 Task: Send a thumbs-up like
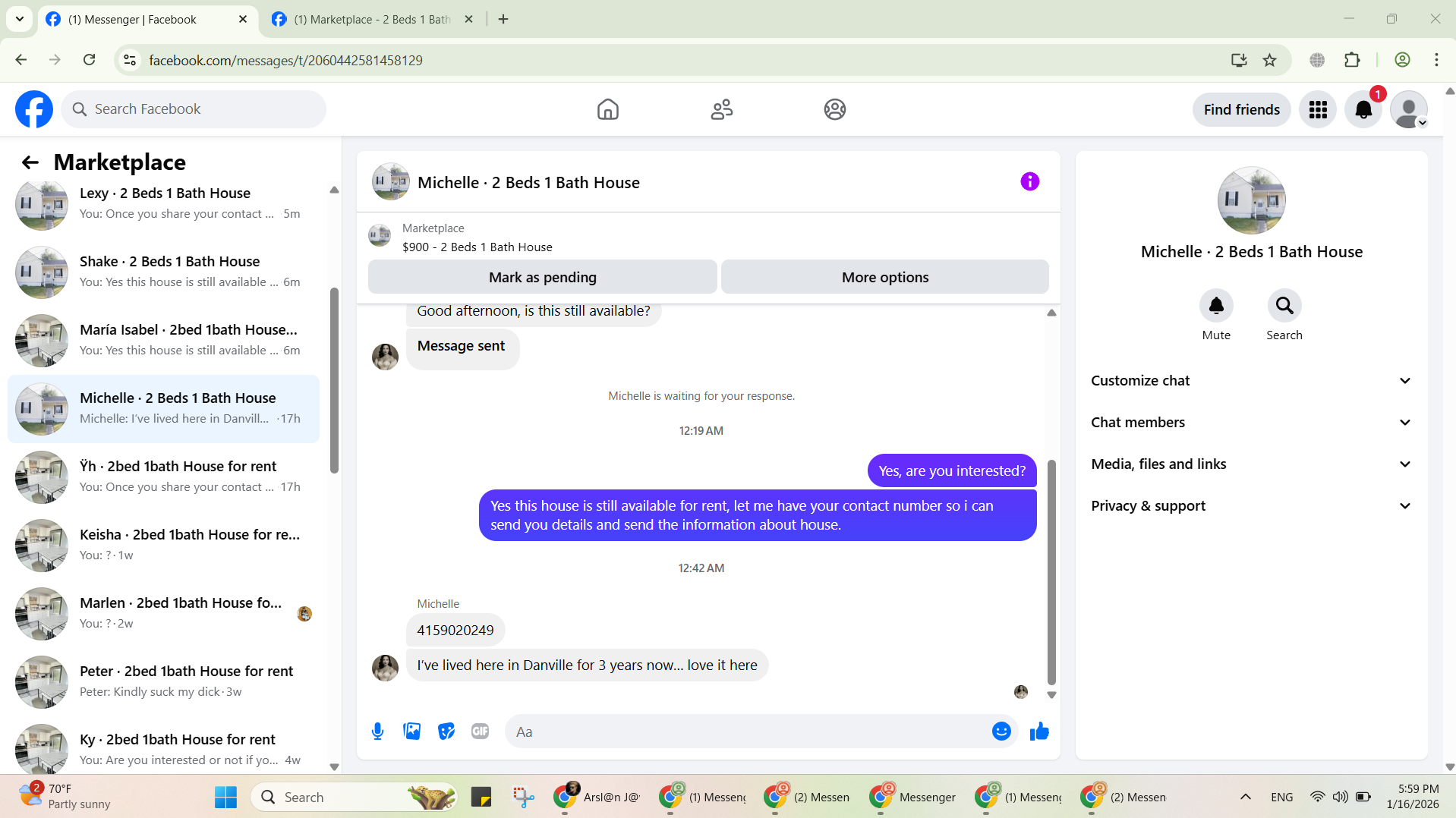click(x=1039, y=731)
